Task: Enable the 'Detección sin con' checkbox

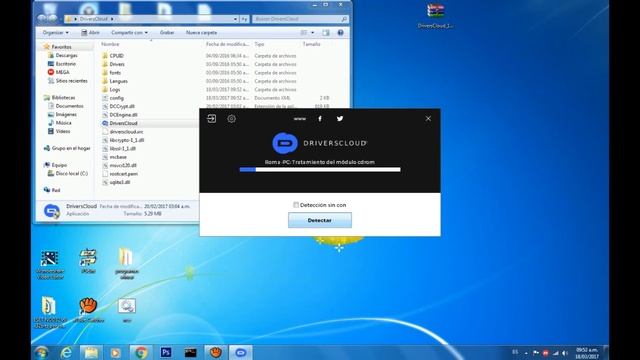Action: point(296,205)
